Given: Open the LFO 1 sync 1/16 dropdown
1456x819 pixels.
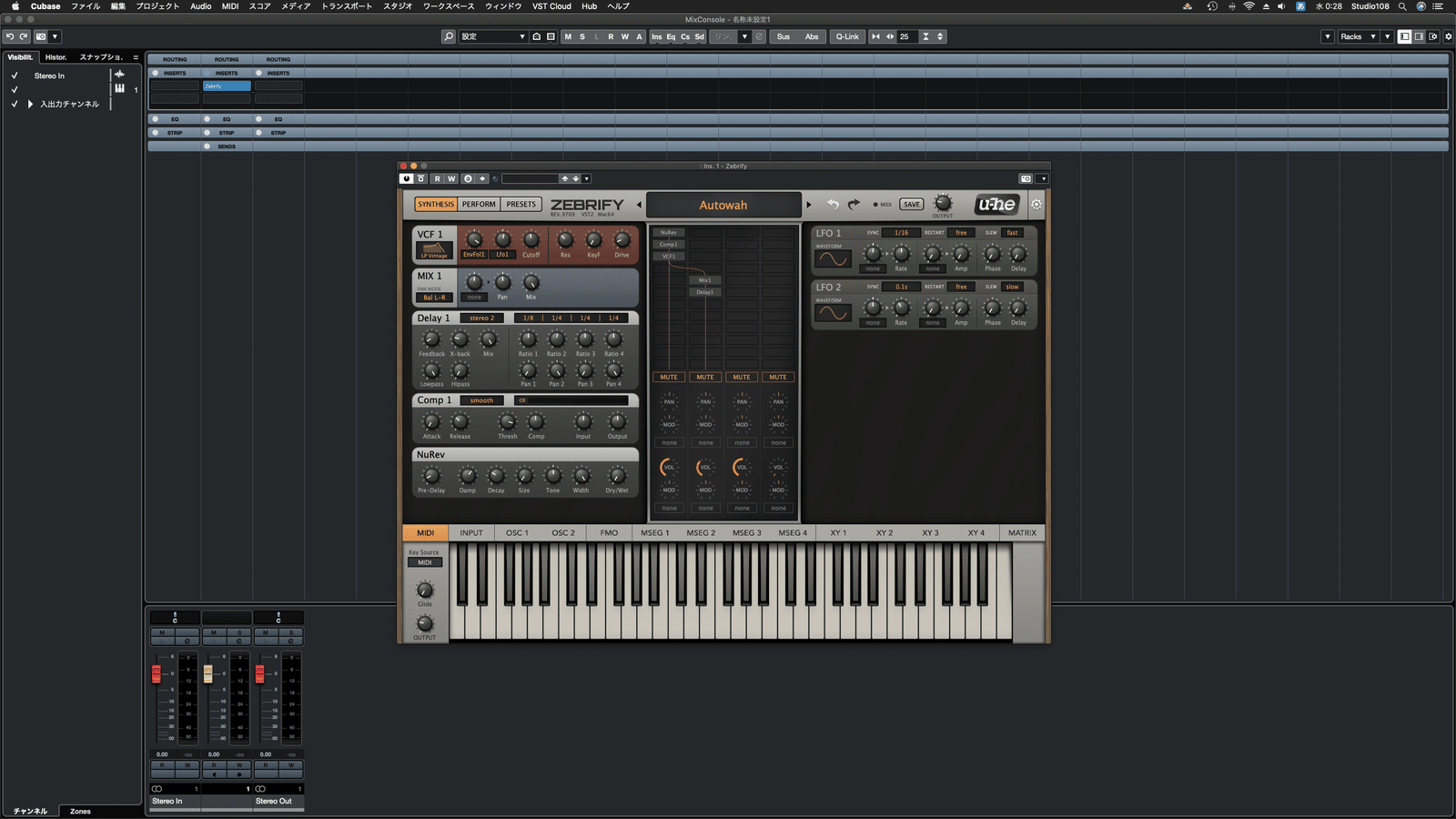Looking at the screenshot, I should (901, 233).
